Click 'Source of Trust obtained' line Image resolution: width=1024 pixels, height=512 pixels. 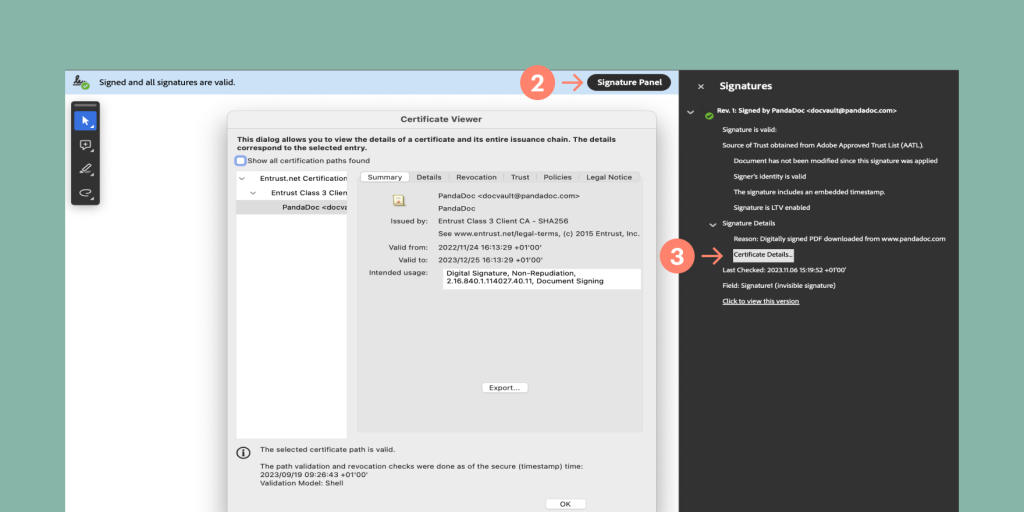[823, 145]
